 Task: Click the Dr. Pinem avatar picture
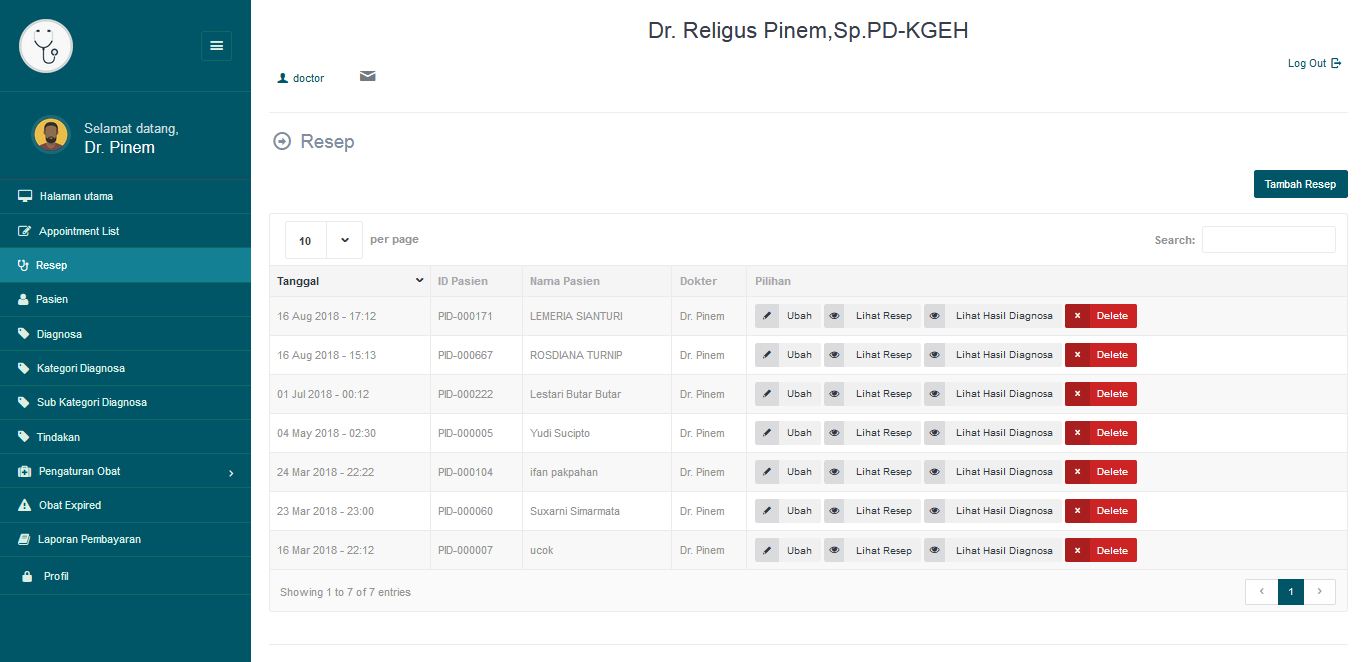(50, 134)
